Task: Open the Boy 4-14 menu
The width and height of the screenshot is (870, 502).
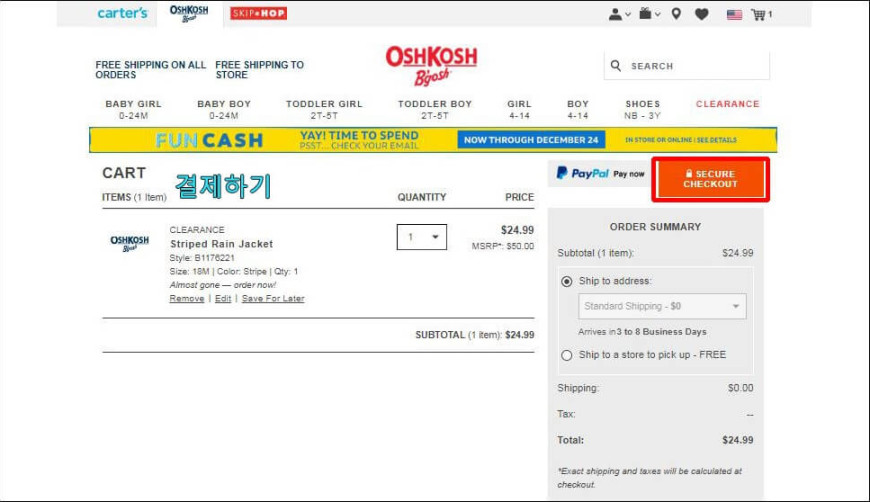Action: point(578,109)
